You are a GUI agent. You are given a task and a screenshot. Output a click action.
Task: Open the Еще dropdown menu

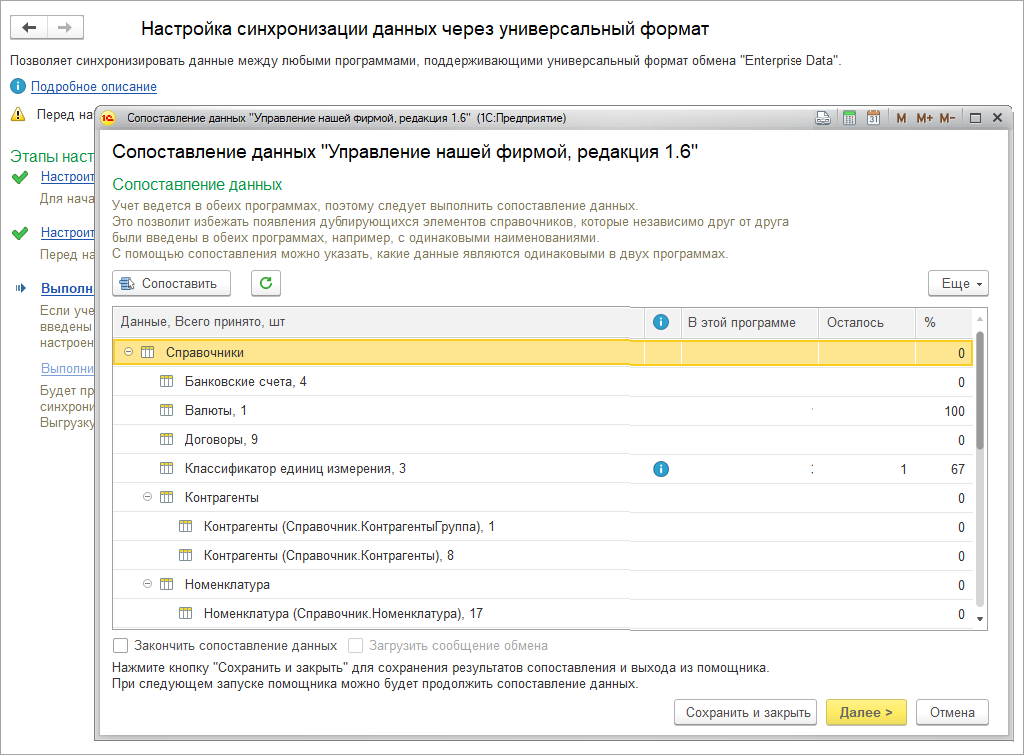(x=957, y=284)
